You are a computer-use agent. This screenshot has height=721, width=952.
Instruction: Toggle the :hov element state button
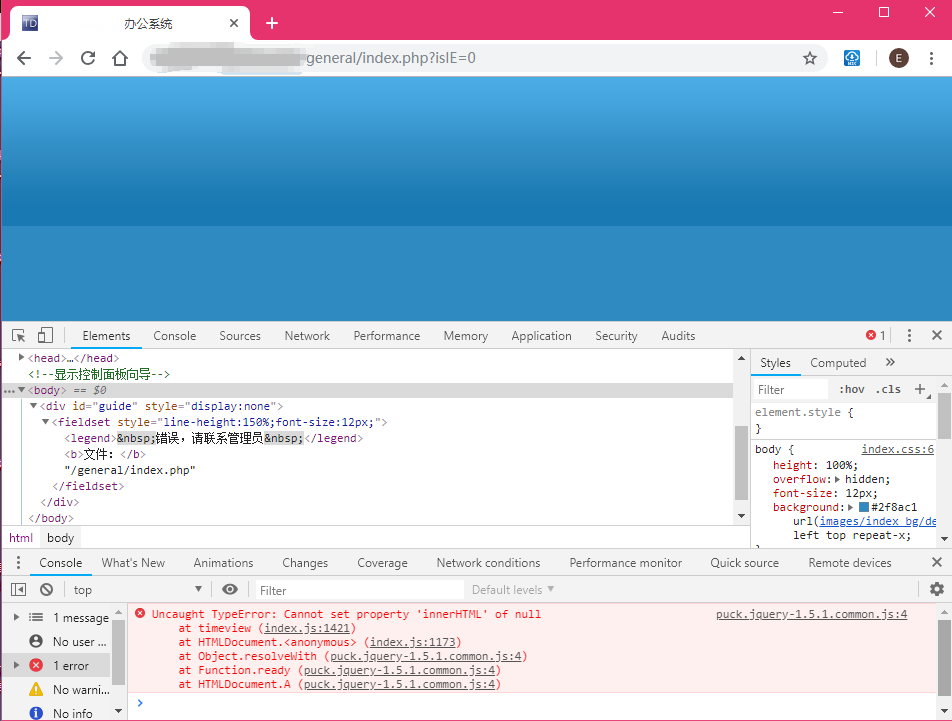click(851, 389)
